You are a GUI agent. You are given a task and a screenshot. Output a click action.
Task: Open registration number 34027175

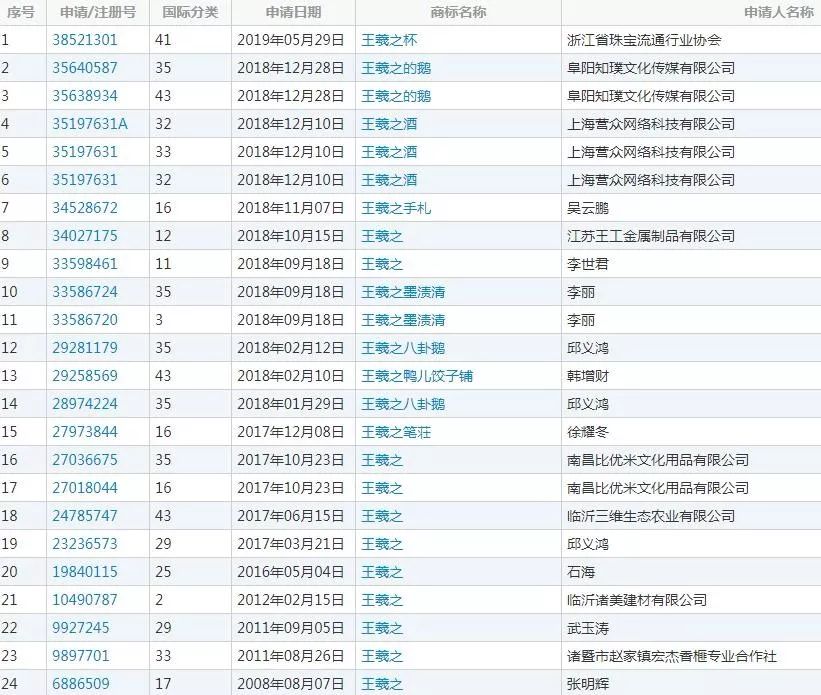[85, 236]
